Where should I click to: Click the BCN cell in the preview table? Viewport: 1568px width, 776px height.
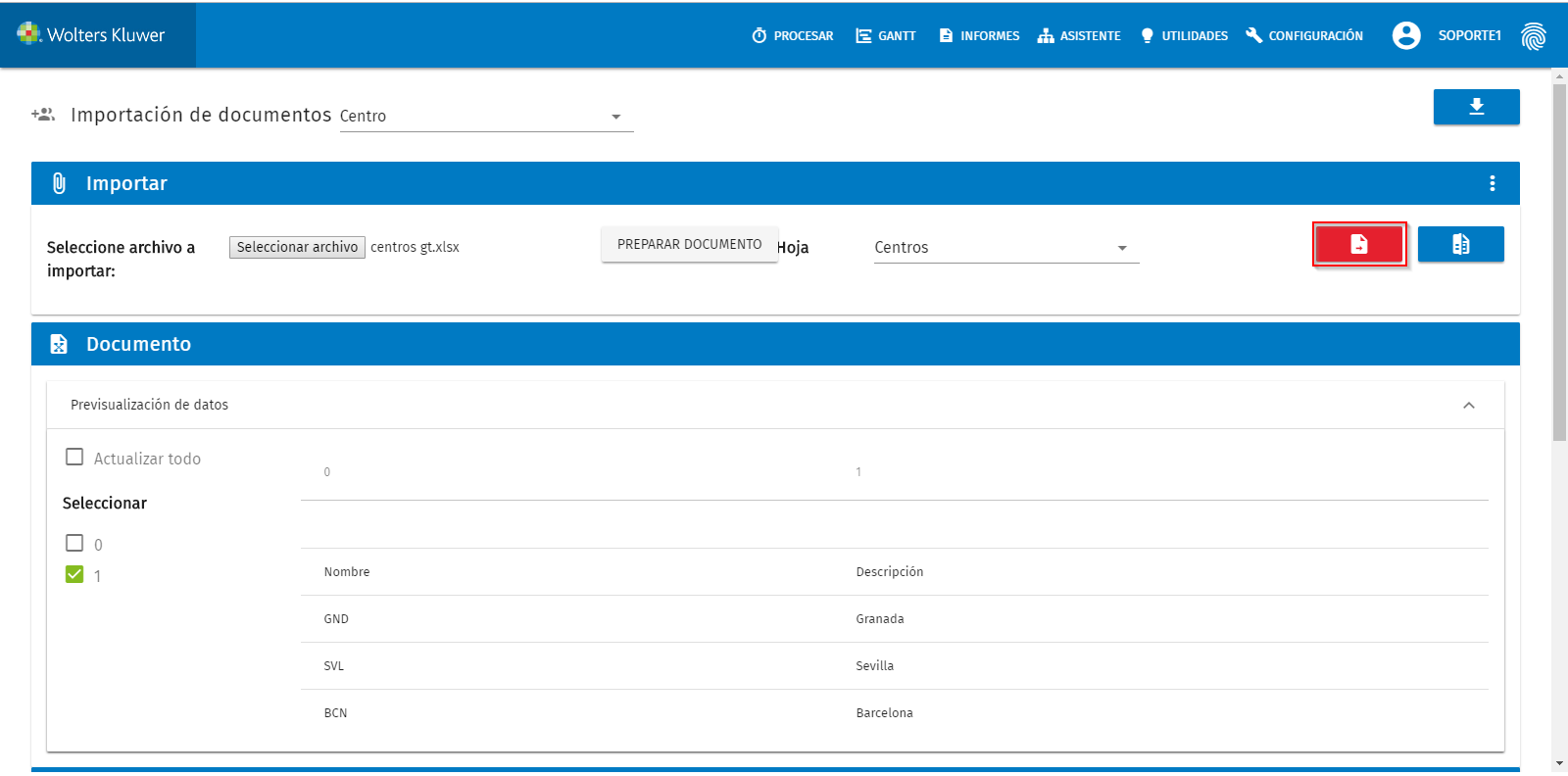click(x=335, y=713)
